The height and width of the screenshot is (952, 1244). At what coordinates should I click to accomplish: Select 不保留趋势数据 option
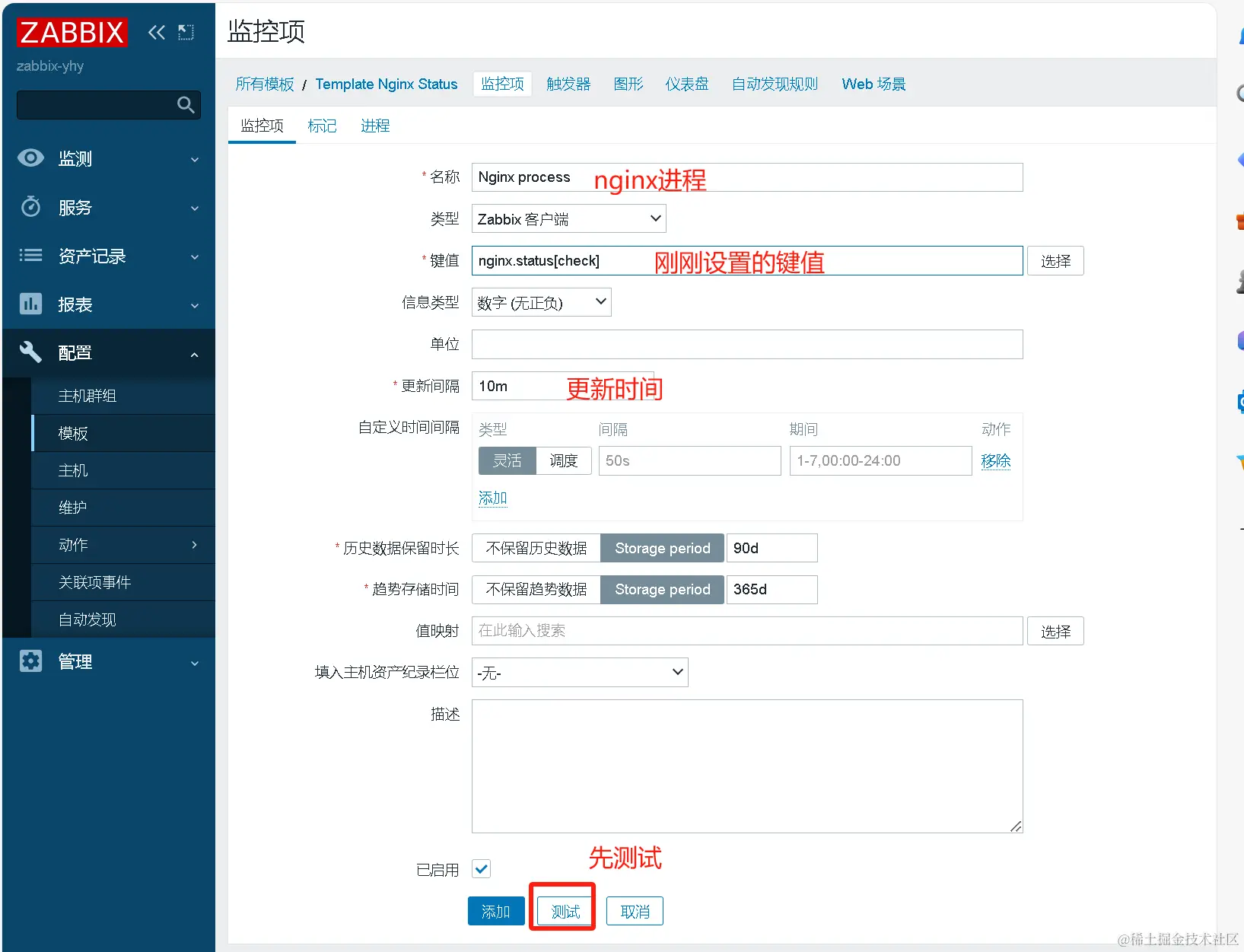[536, 589]
